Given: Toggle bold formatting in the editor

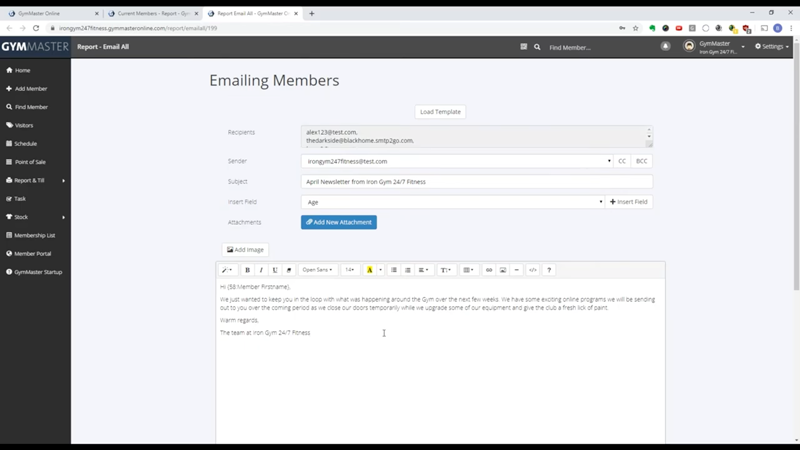Looking at the screenshot, I should point(247,270).
